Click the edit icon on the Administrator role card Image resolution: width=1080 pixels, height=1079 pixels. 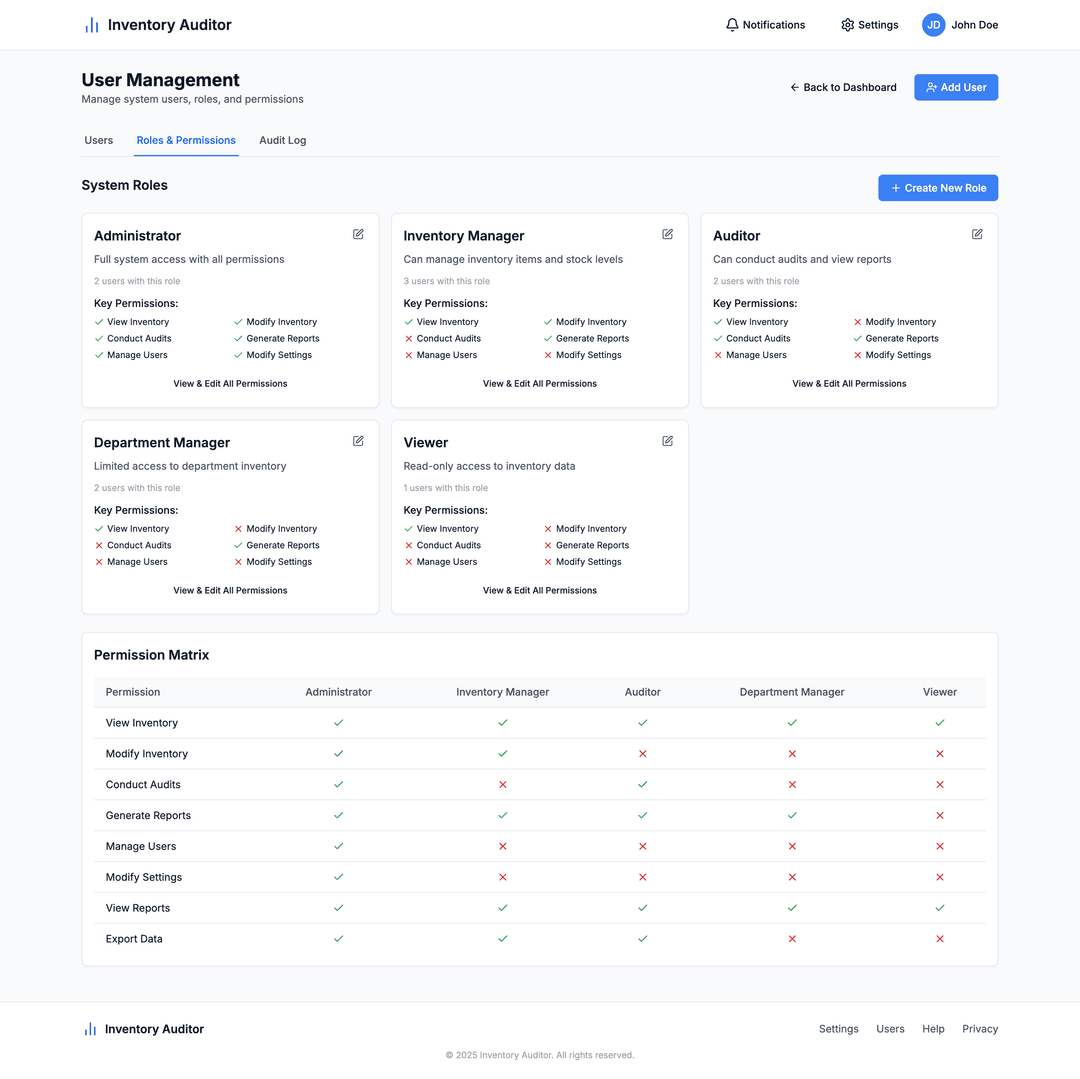[x=358, y=234]
